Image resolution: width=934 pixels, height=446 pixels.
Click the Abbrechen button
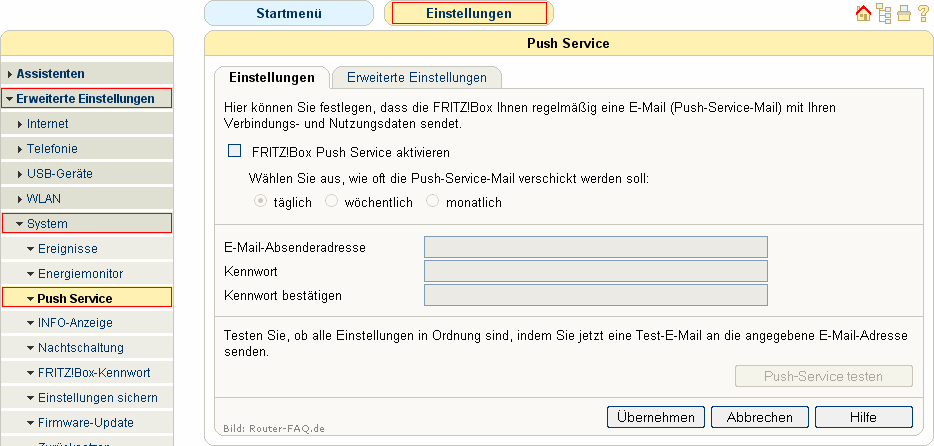[759, 417]
